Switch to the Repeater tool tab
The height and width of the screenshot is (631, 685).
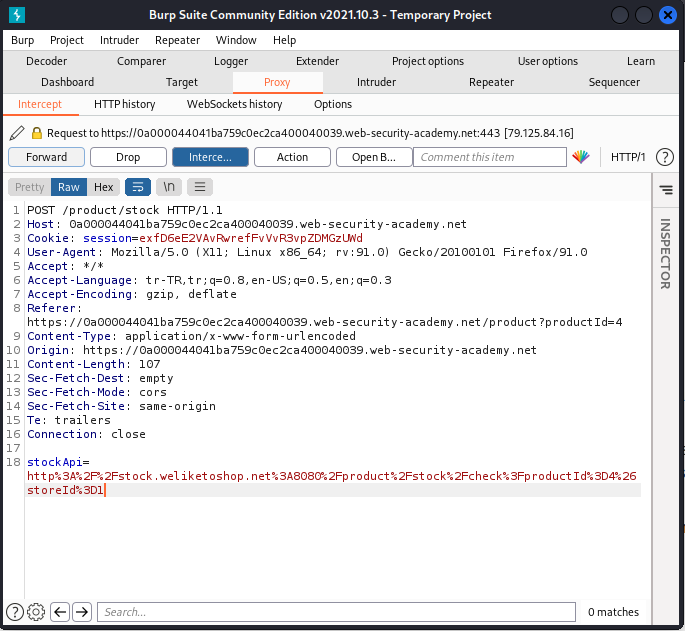click(491, 82)
